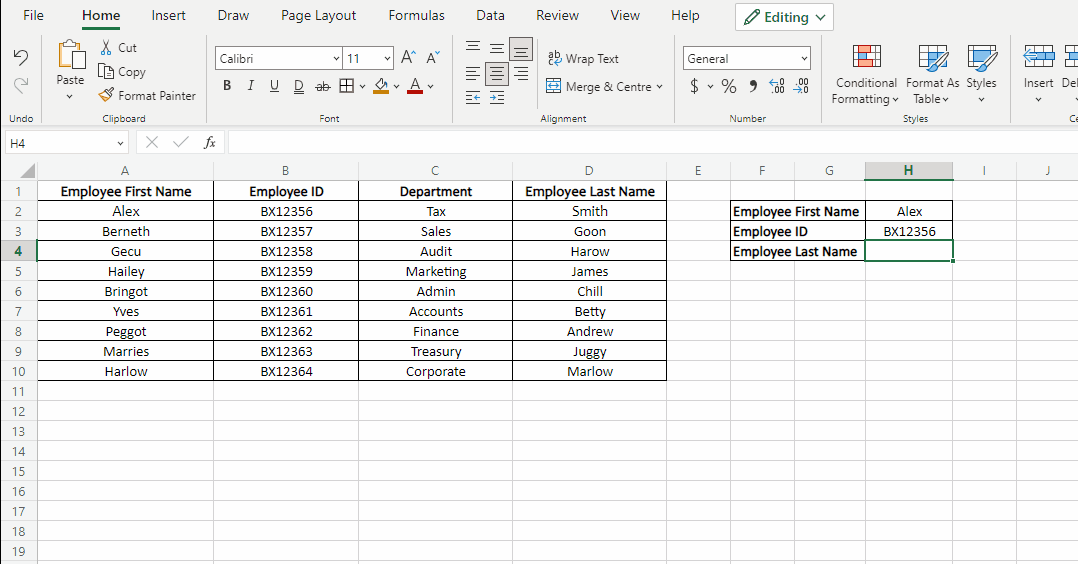Image resolution: width=1078 pixels, height=564 pixels.
Task: Switch to the Draw tab
Action: coord(233,15)
